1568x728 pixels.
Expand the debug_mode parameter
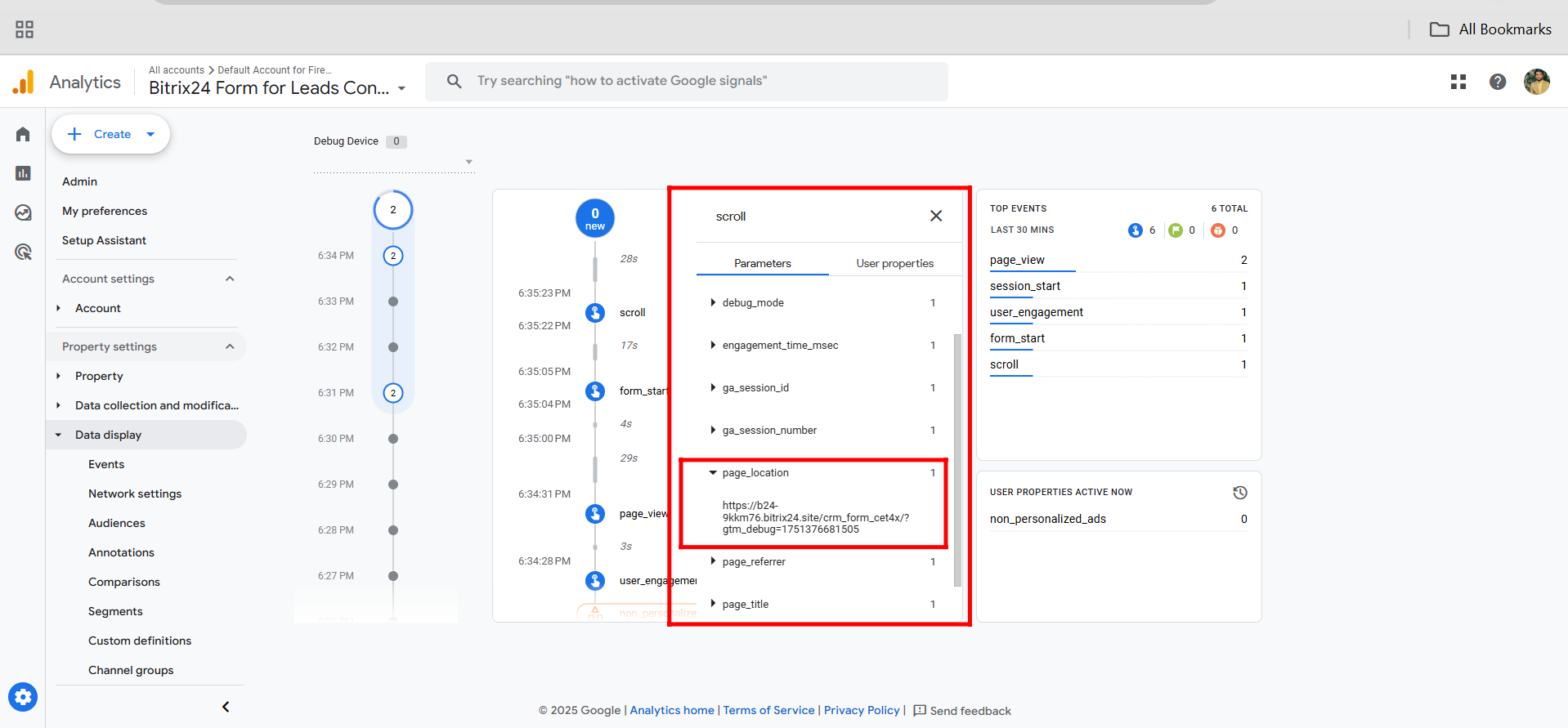point(713,302)
